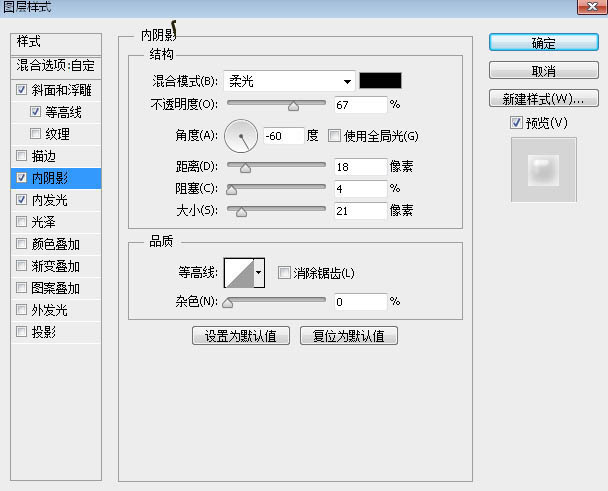Viewport: 608px width, 491px height.
Task: Click 设置为默认值 button
Action: point(241,336)
